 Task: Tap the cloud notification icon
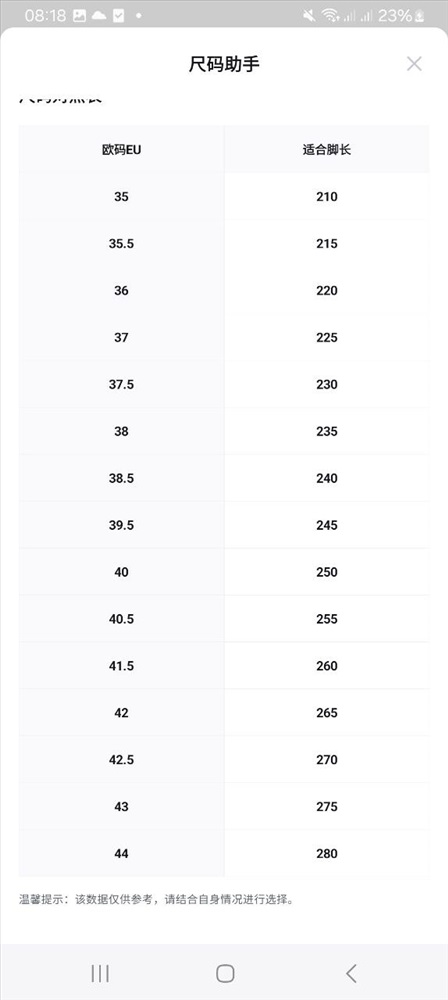pyautogui.click(x=99, y=16)
